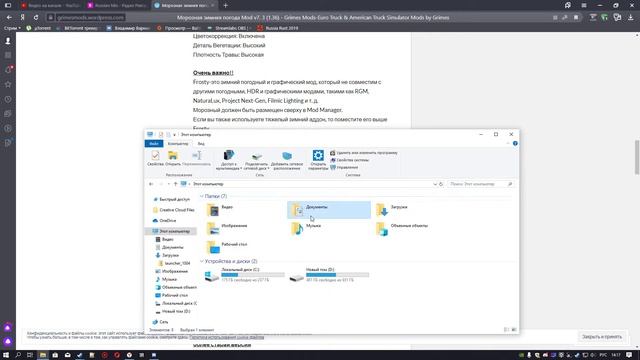640x360 pixels.
Task: Open the Russia Rust 2019 bookmark
Action: 278,28
